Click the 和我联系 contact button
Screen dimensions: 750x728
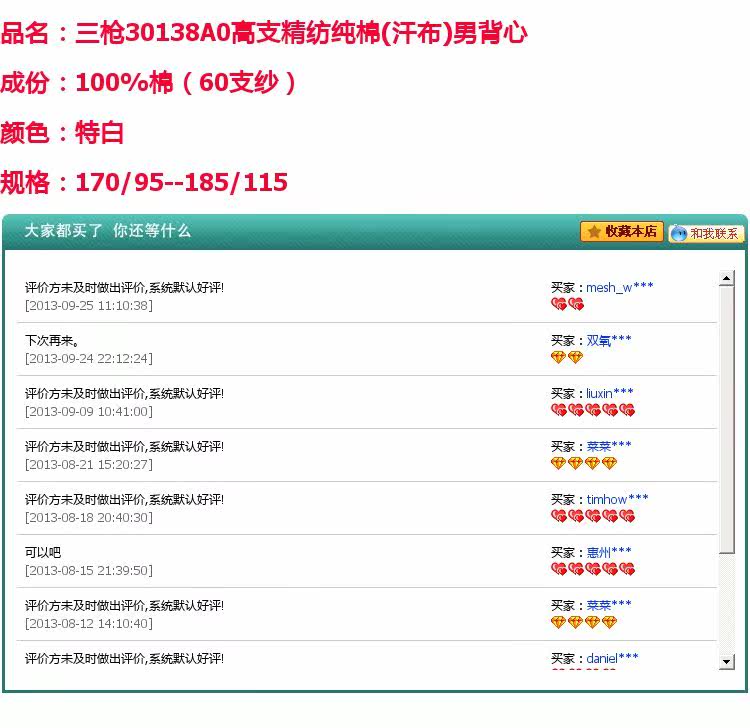[706, 233]
